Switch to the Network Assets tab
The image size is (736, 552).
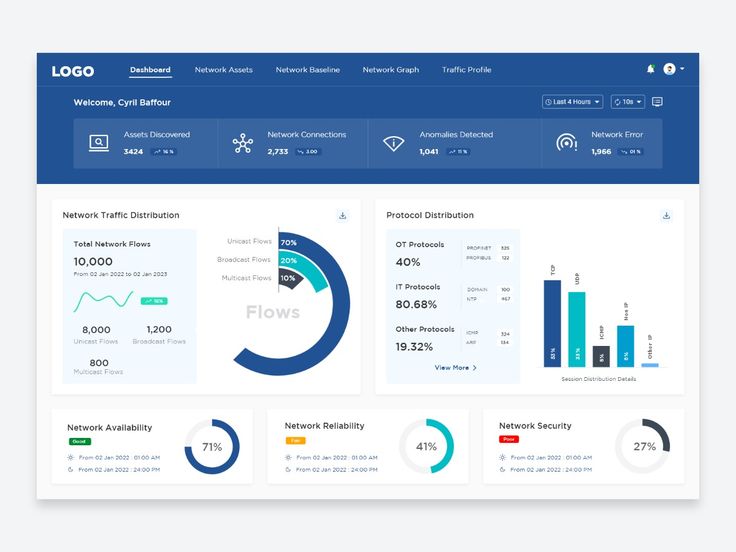coord(223,70)
